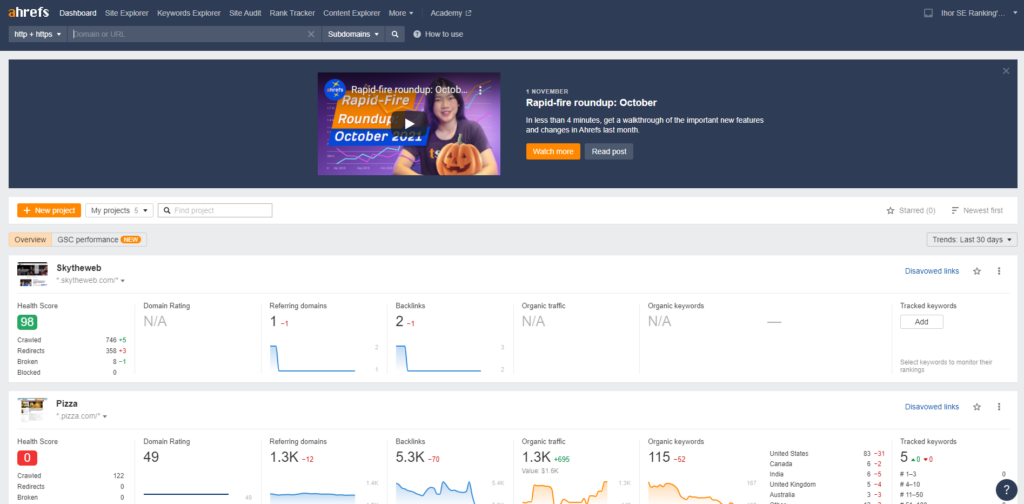Click Newest first sort option
The image size is (1024, 504).
click(x=977, y=210)
